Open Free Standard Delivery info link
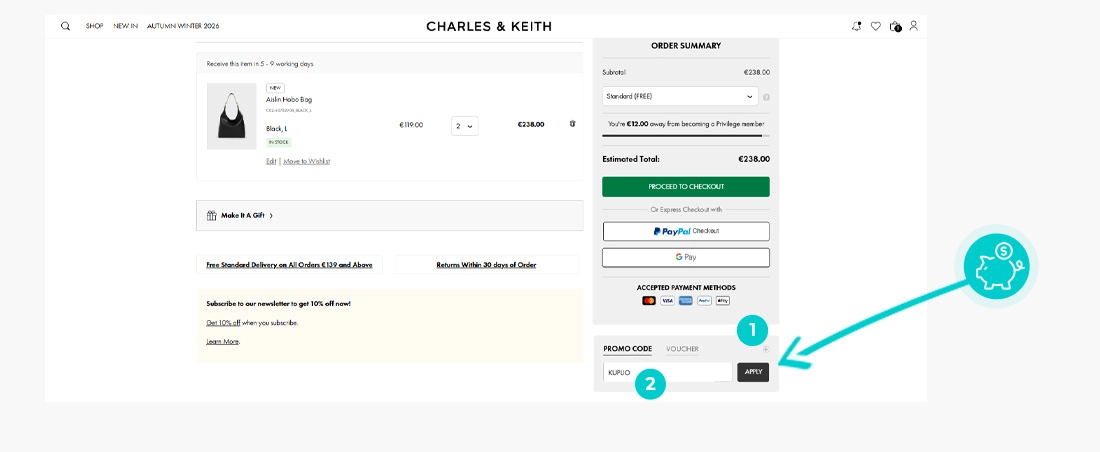 click(x=289, y=265)
